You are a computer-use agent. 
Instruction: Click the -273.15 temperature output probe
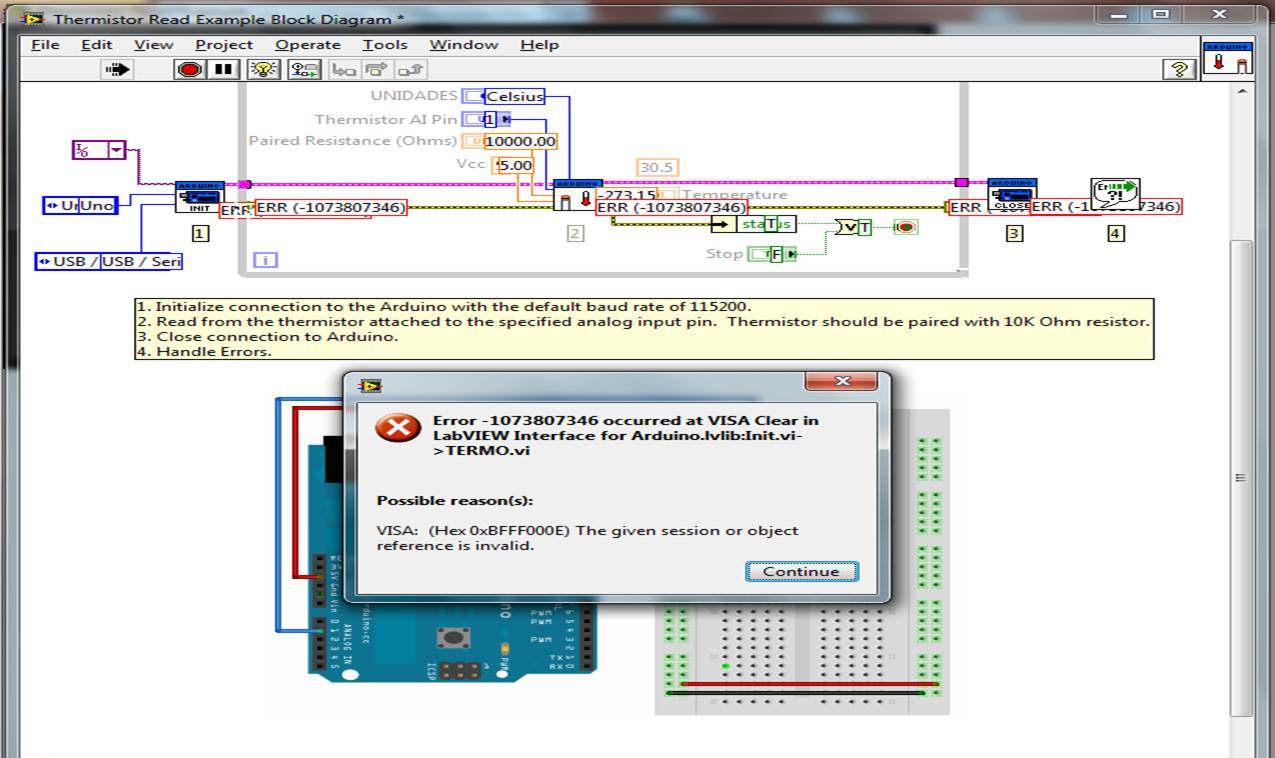[x=626, y=194]
